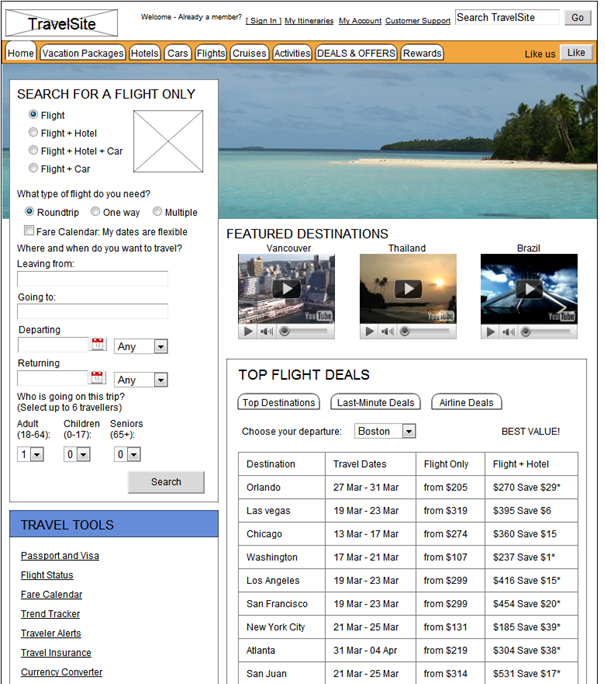The image size is (605, 684).
Task: Enable the Fare Calendar flexible dates checkbox
Action: 29,231
